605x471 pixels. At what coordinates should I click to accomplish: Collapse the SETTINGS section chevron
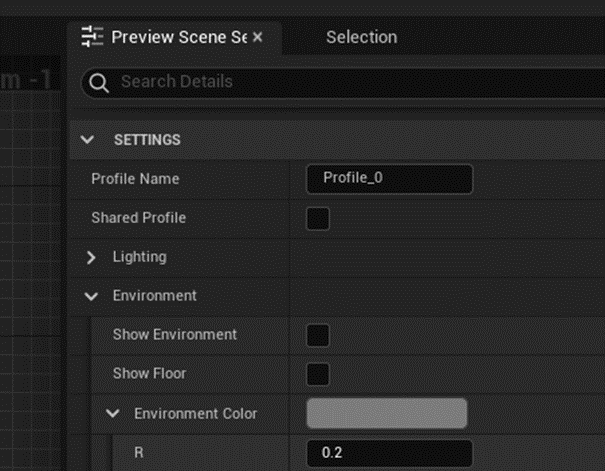pyautogui.click(x=88, y=140)
